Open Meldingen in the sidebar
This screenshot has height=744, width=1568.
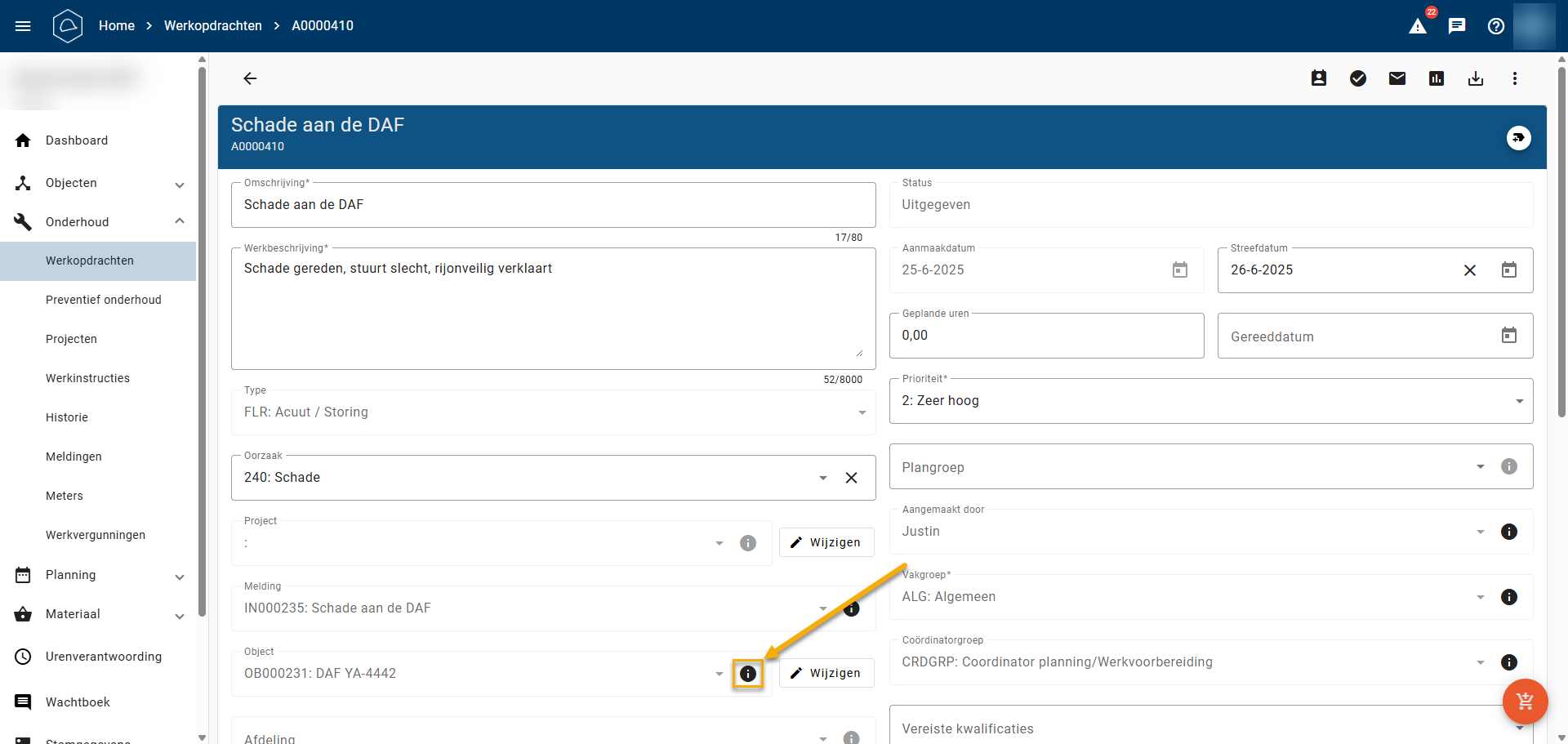73,457
